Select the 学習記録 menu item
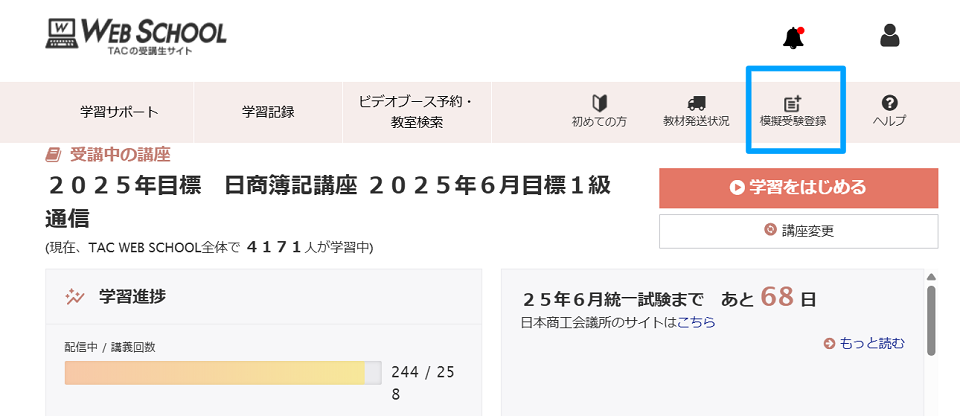Viewport: 960px width, 416px height. pos(268,112)
